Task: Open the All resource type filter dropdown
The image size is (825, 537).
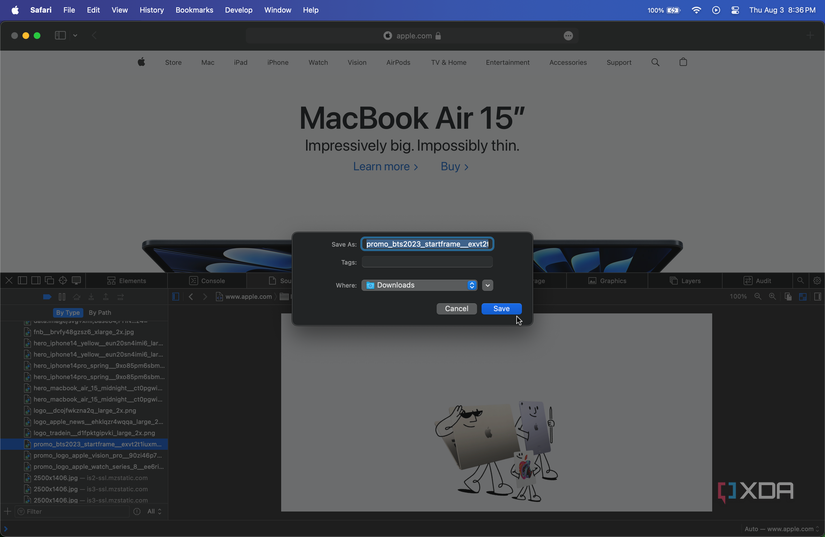Action: [154, 511]
